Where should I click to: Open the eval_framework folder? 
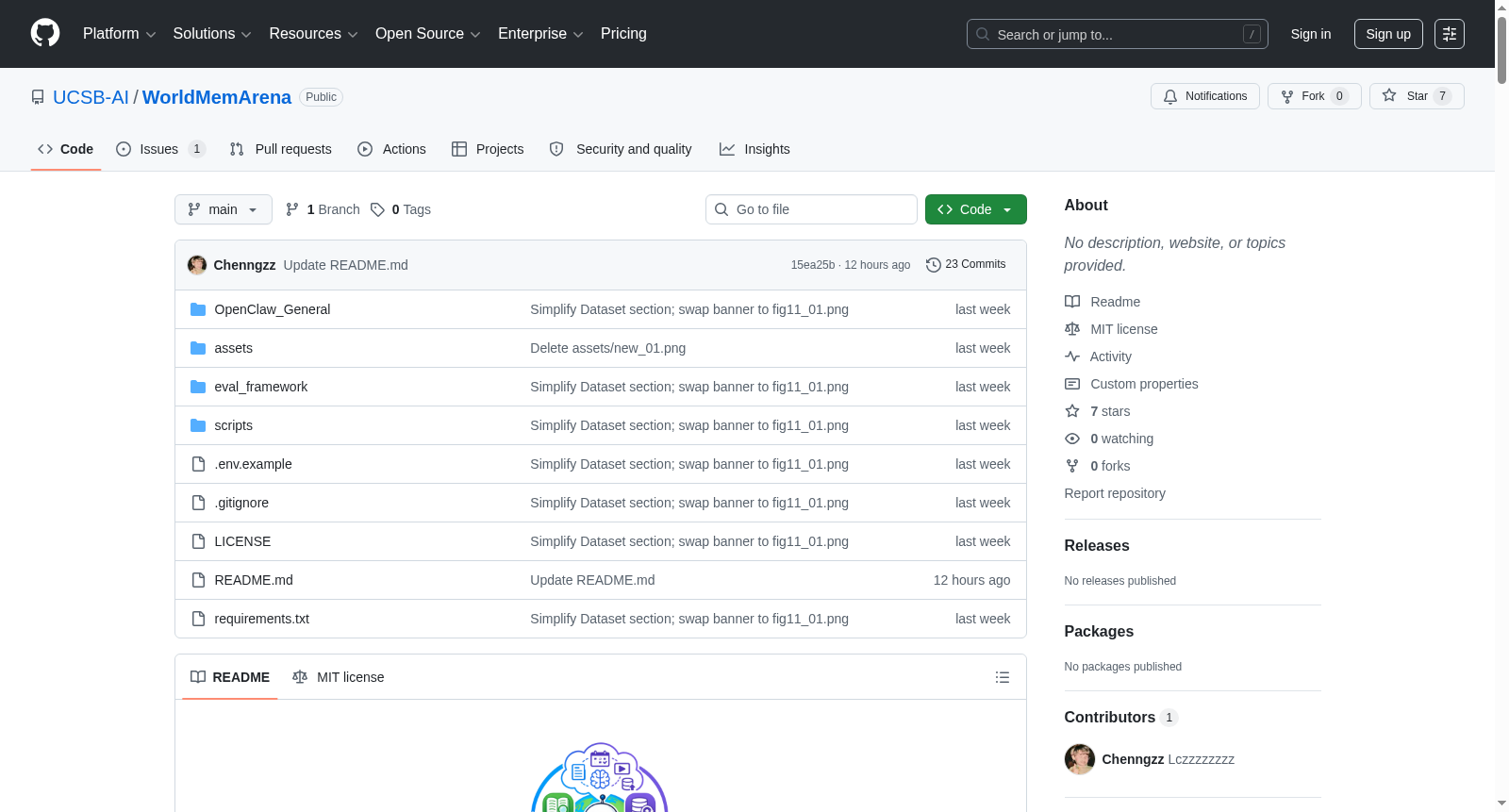coord(261,387)
